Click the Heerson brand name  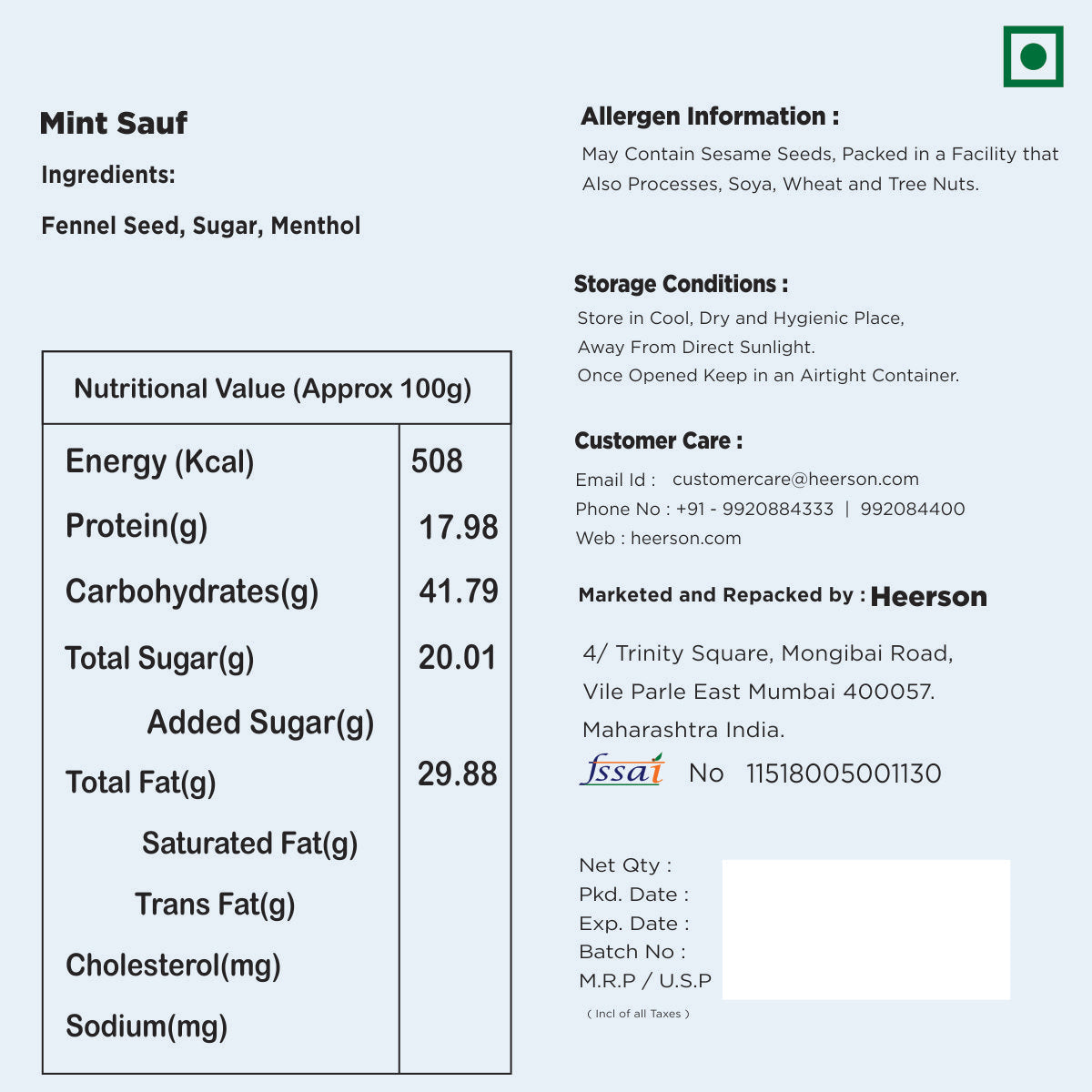coord(928,597)
